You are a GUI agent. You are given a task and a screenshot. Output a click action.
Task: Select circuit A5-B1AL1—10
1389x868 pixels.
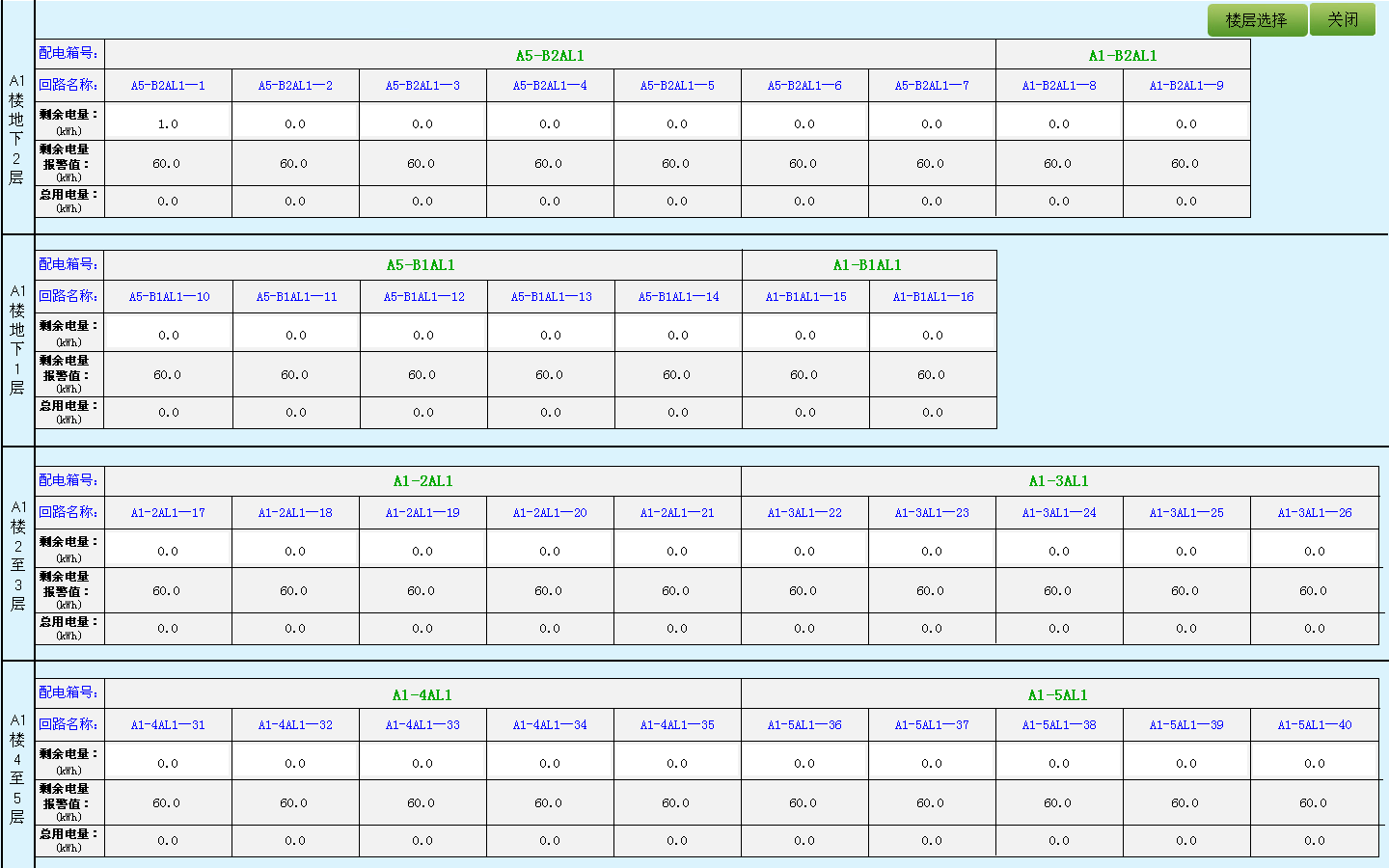point(170,297)
